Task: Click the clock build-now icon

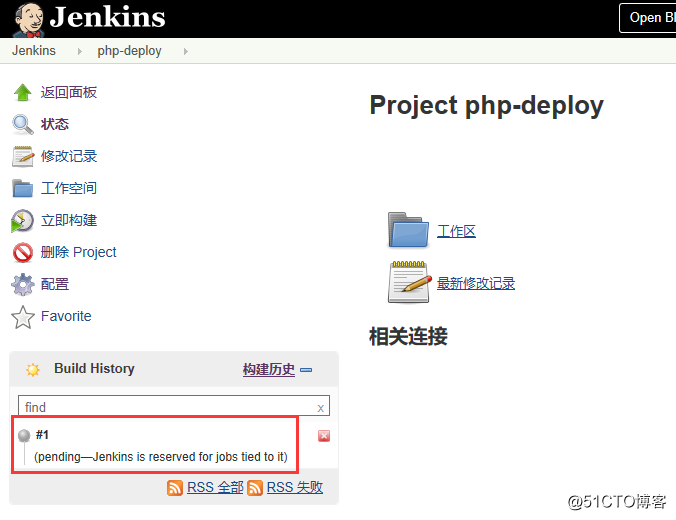Action: [x=22, y=220]
